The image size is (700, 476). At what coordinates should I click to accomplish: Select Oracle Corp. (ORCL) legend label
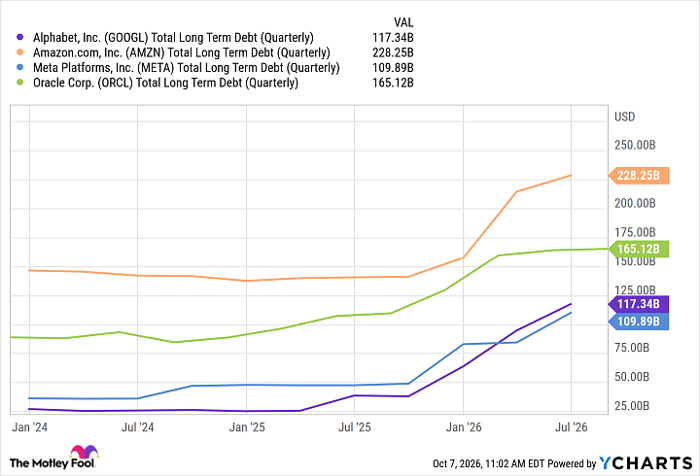tap(166, 83)
